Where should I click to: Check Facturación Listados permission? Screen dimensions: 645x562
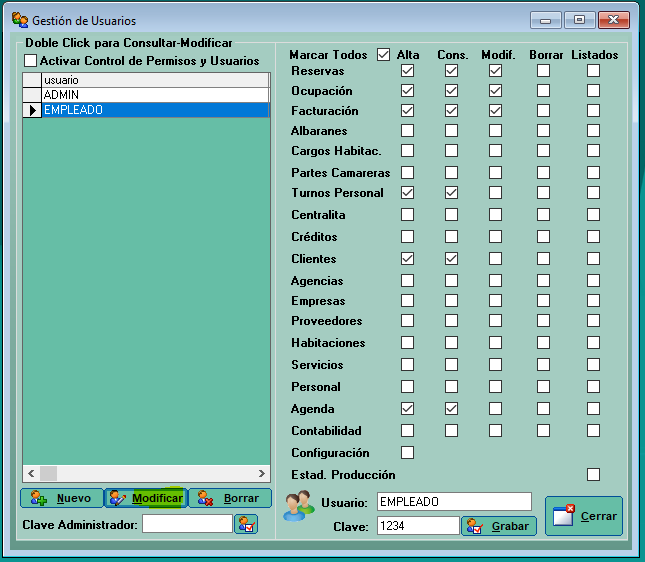[x=593, y=110]
